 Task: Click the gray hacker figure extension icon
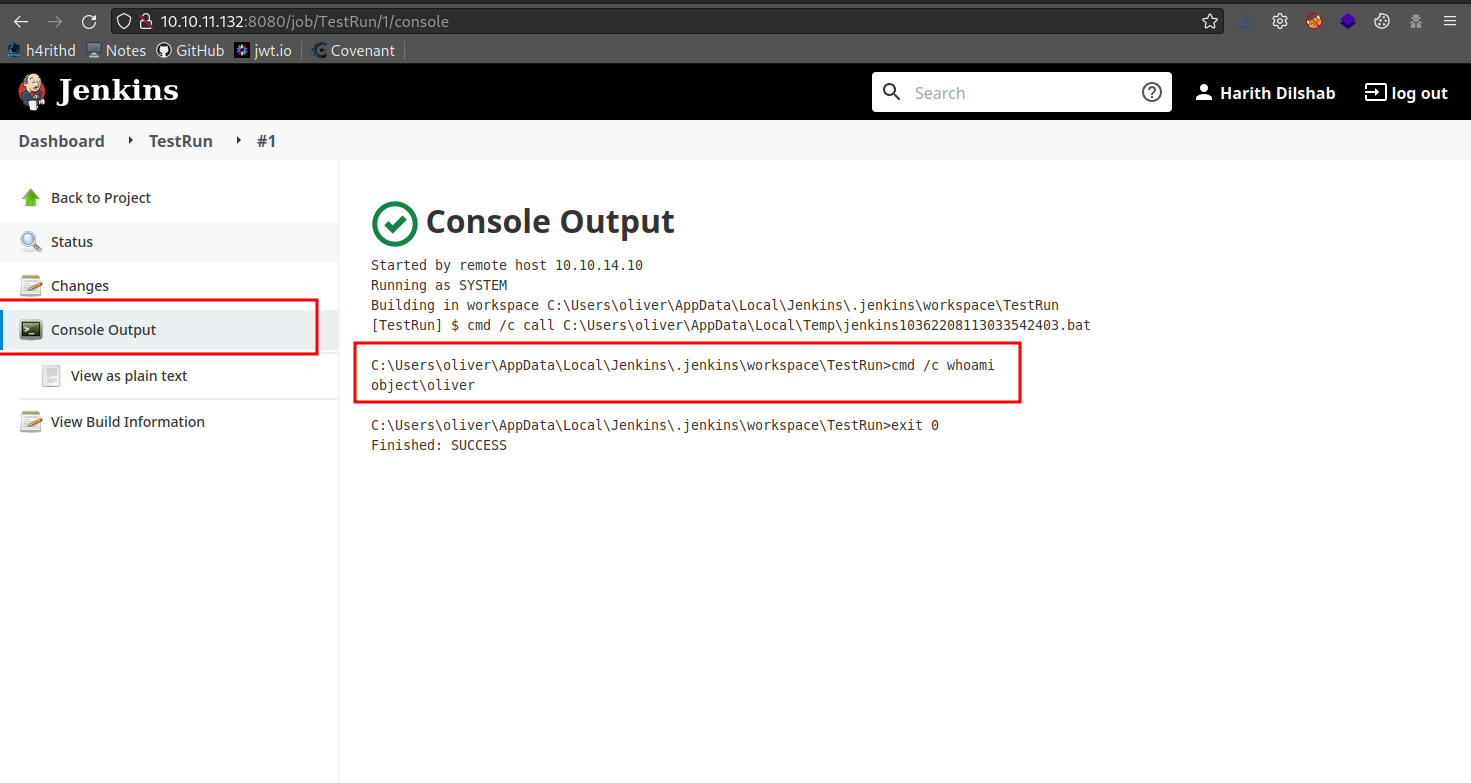tap(1416, 21)
